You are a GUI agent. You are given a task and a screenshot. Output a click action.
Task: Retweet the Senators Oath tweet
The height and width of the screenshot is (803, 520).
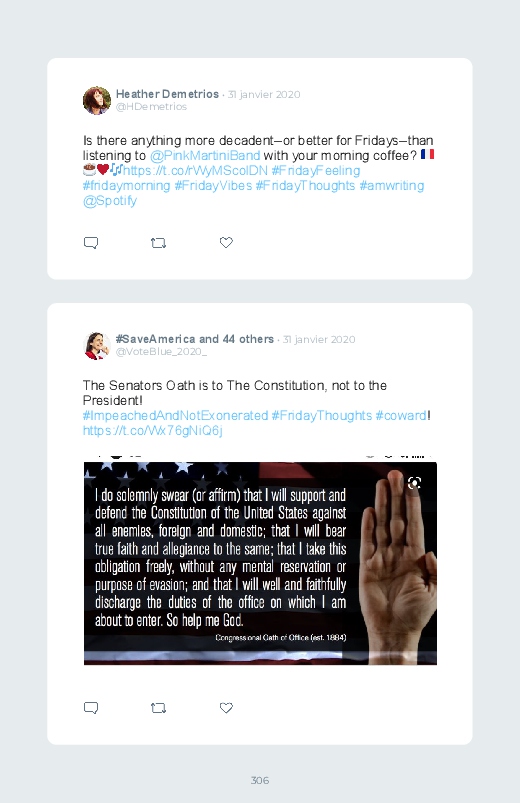[158, 708]
